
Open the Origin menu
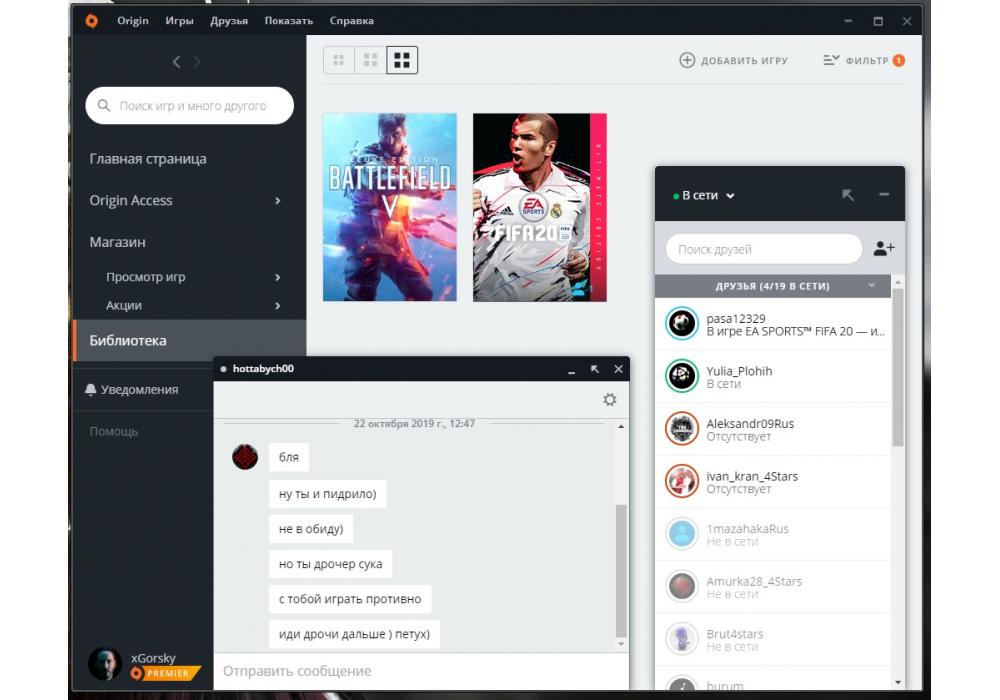click(x=133, y=21)
